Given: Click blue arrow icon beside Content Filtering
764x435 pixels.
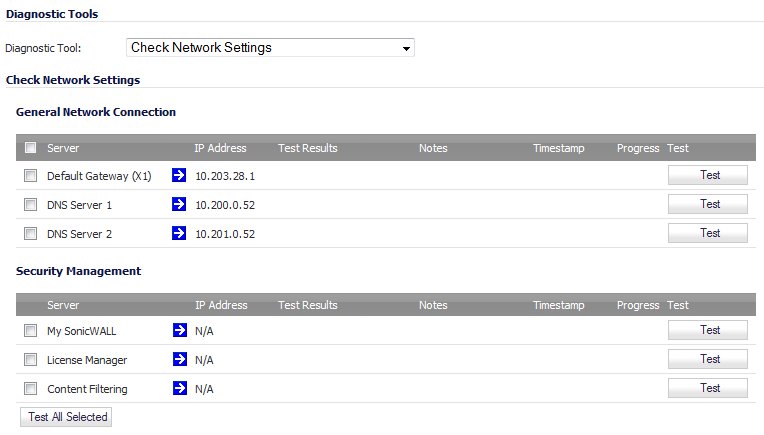Looking at the screenshot, I should 180,388.
